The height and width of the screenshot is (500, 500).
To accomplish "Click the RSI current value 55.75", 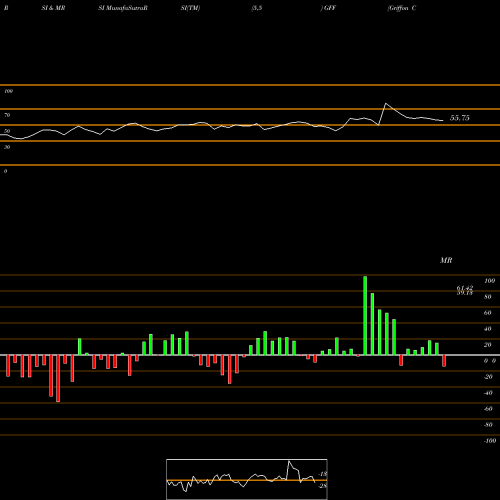I will point(460,118).
